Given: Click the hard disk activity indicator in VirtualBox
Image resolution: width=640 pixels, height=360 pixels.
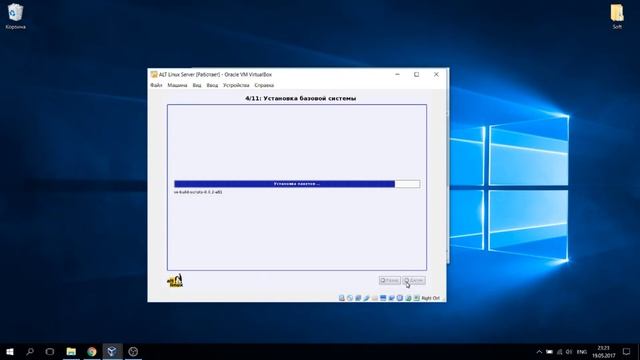Looking at the screenshot, I should pos(342,298).
